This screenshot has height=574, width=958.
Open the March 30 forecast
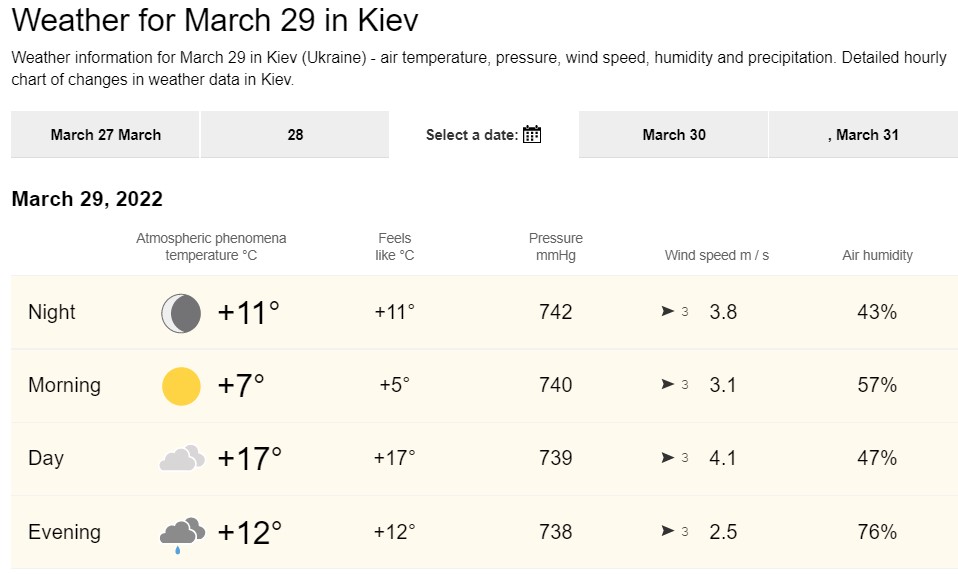coord(674,135)
